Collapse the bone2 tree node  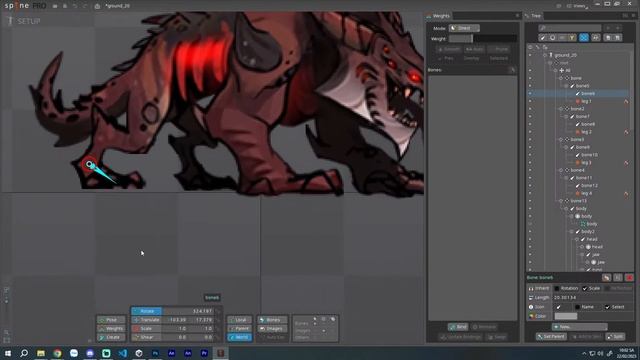561,109
